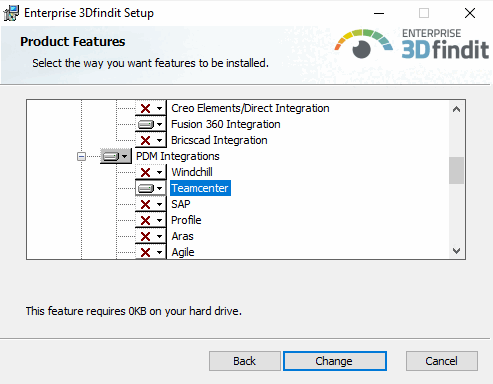The width and height of the screenshot is (493, 384).
Task: Click feature list scroll up arrow
Action: click(456, 109)
